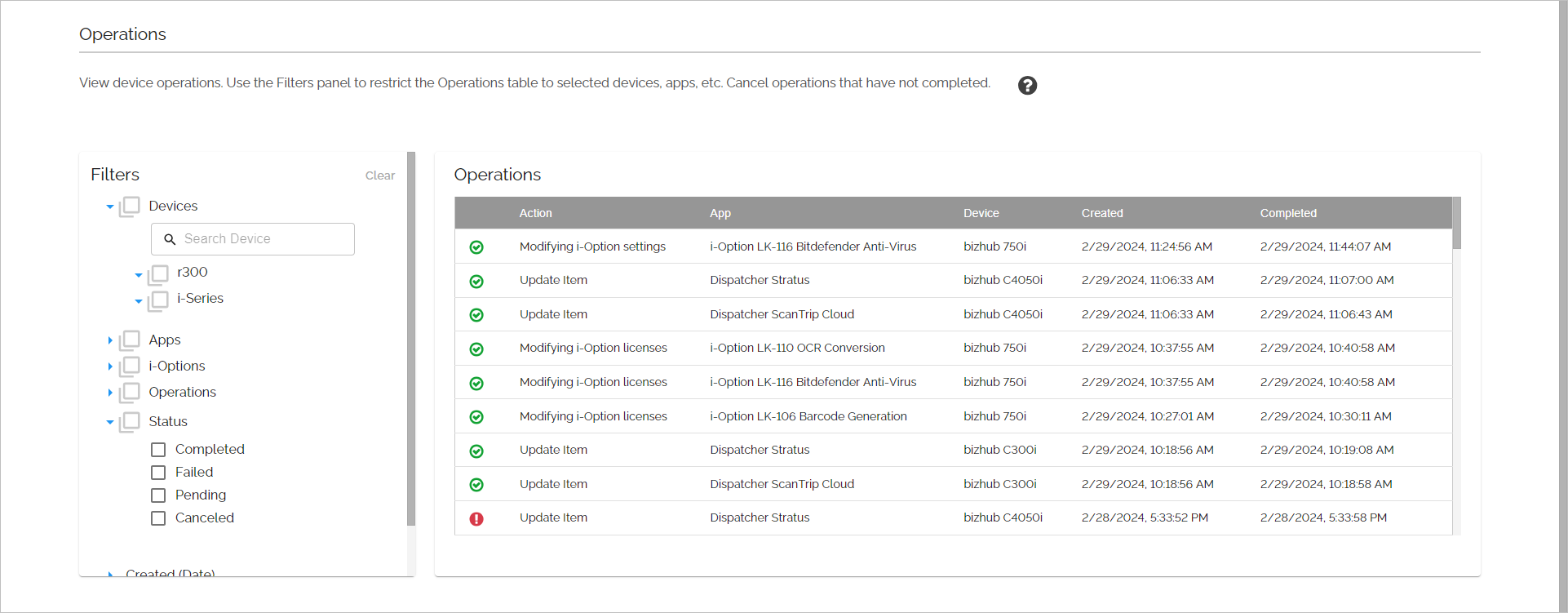Collapse the r300 tree node arrow

[x=139, y=275]
